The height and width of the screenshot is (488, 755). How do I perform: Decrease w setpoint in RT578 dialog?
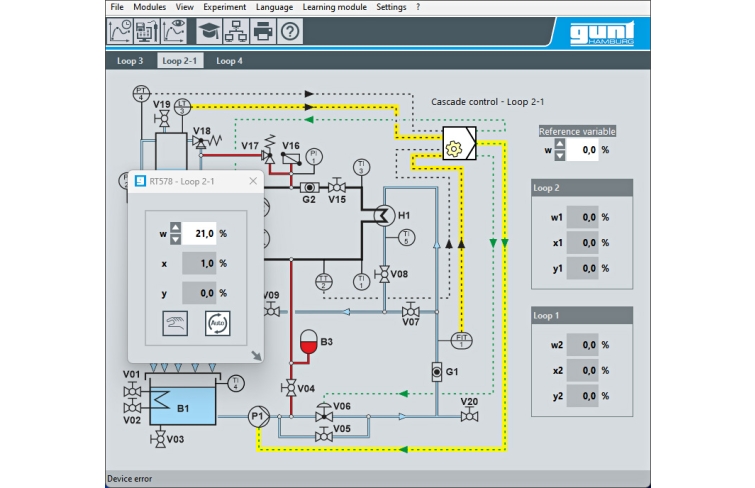tap(174, 239)
